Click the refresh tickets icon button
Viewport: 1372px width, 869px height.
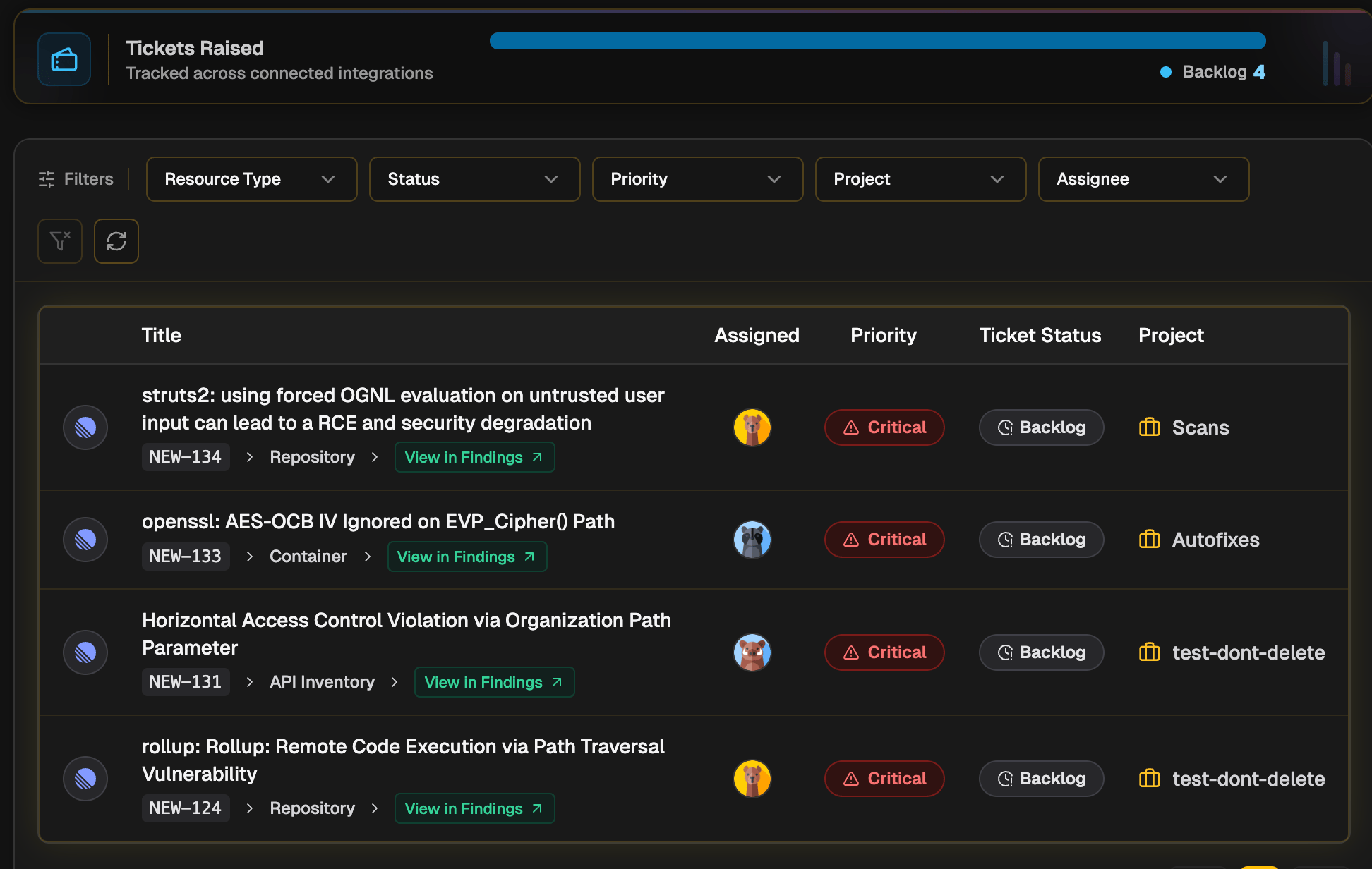[116, 241]
